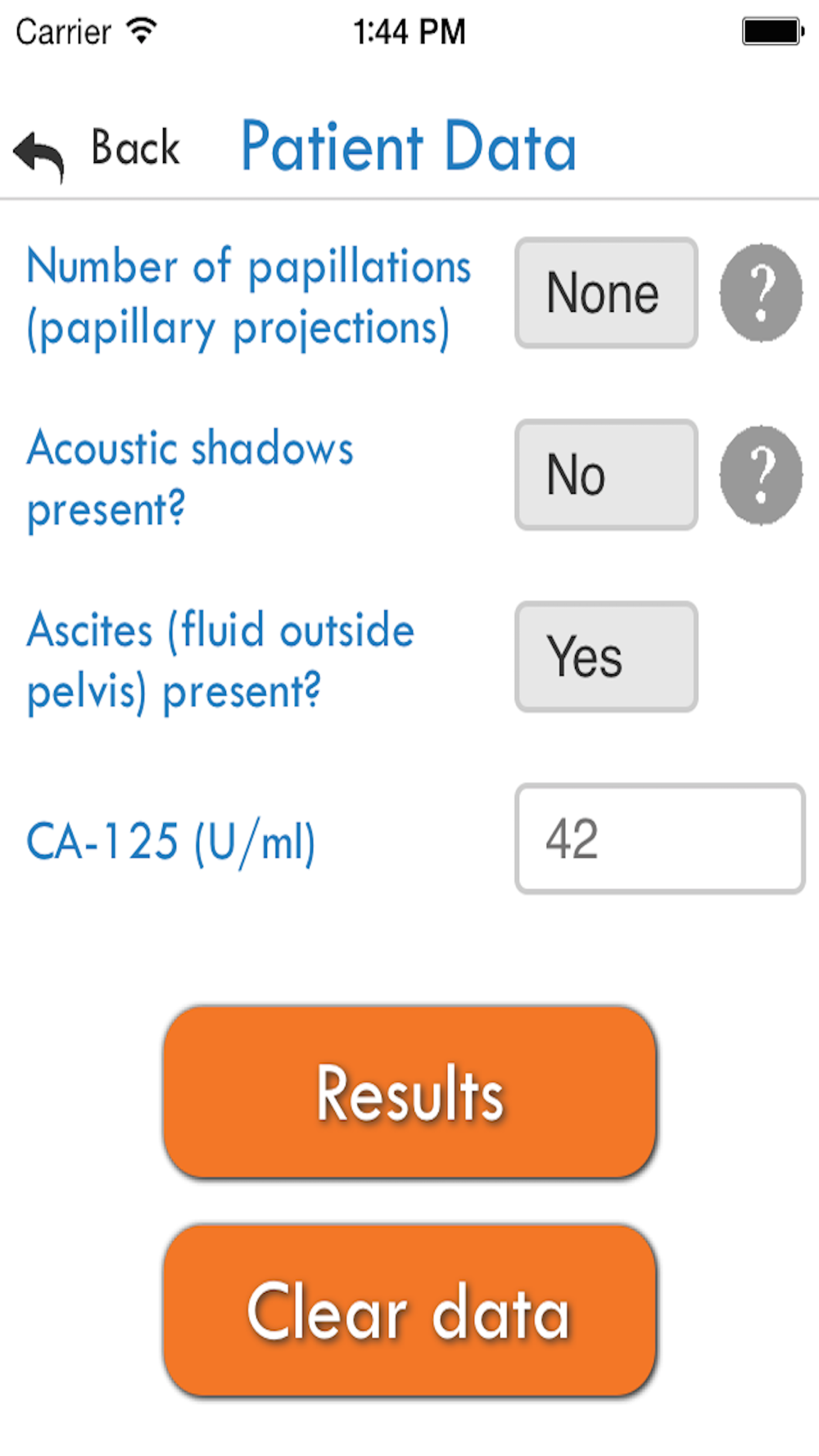
Task: Tap the Carrier text in status bar
Action: pos(63,32)
